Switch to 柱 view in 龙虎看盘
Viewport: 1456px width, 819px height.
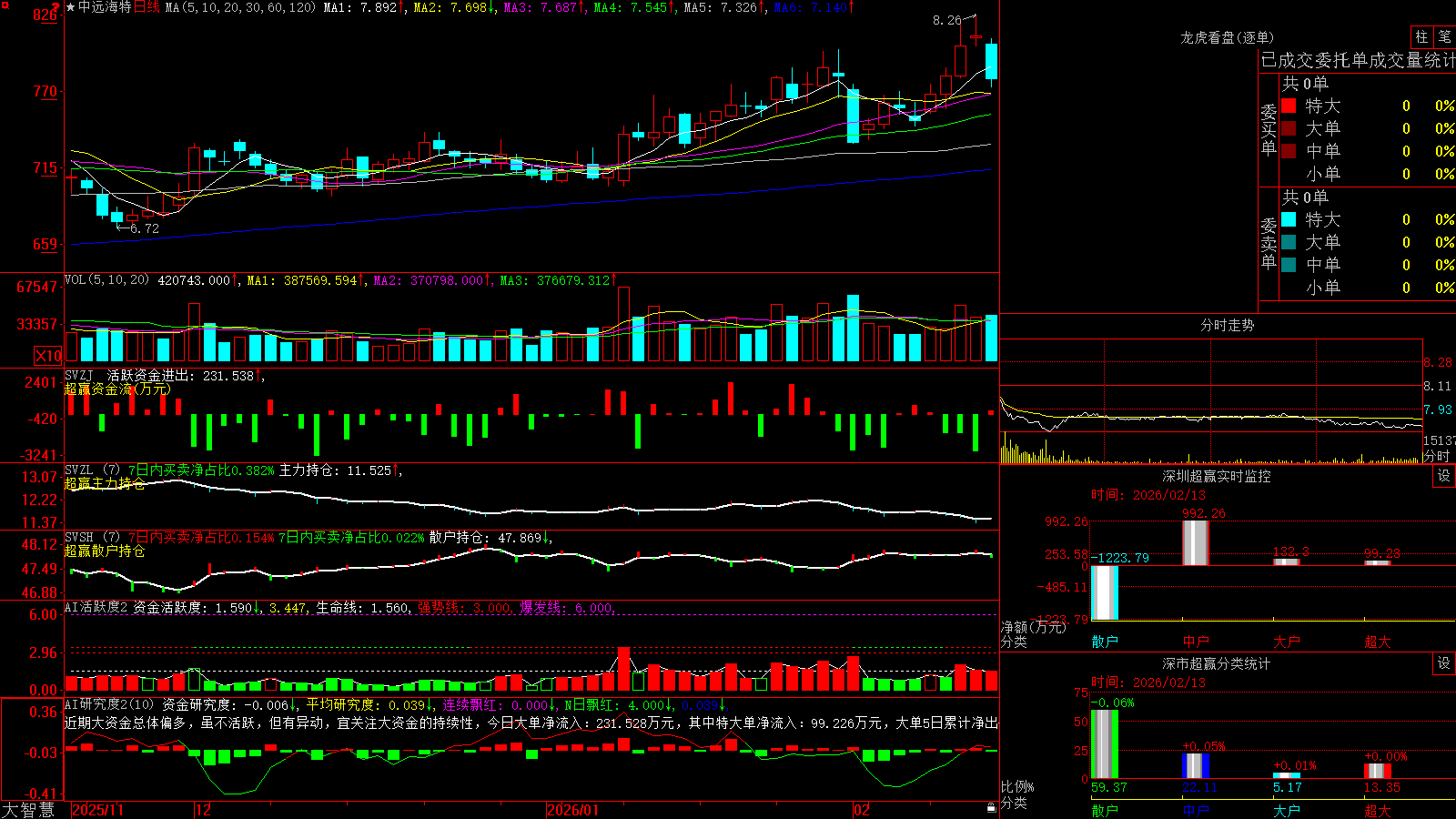[1421, 36]
